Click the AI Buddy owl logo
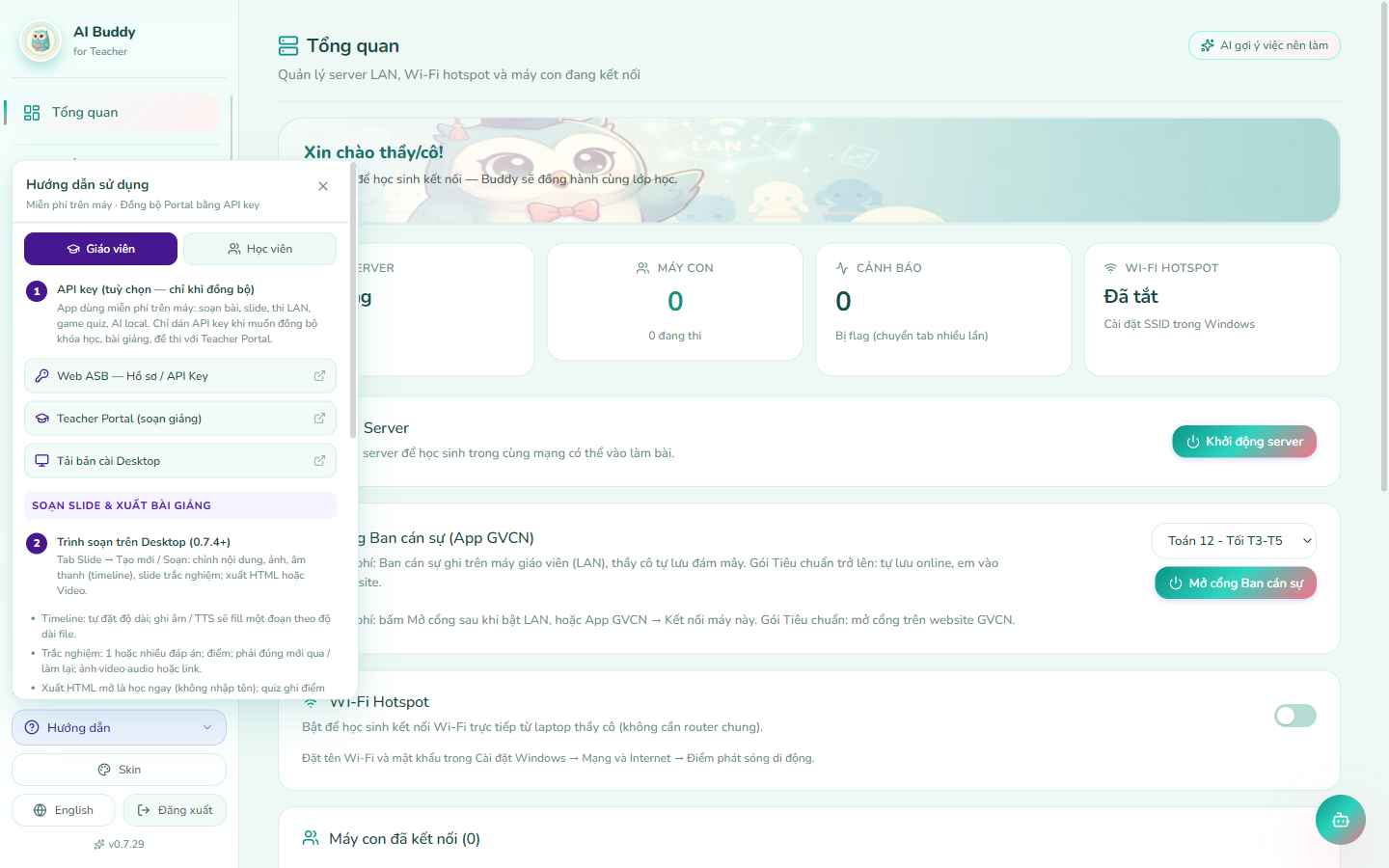This screenshot has width=1389, height=868. point(41,41)
